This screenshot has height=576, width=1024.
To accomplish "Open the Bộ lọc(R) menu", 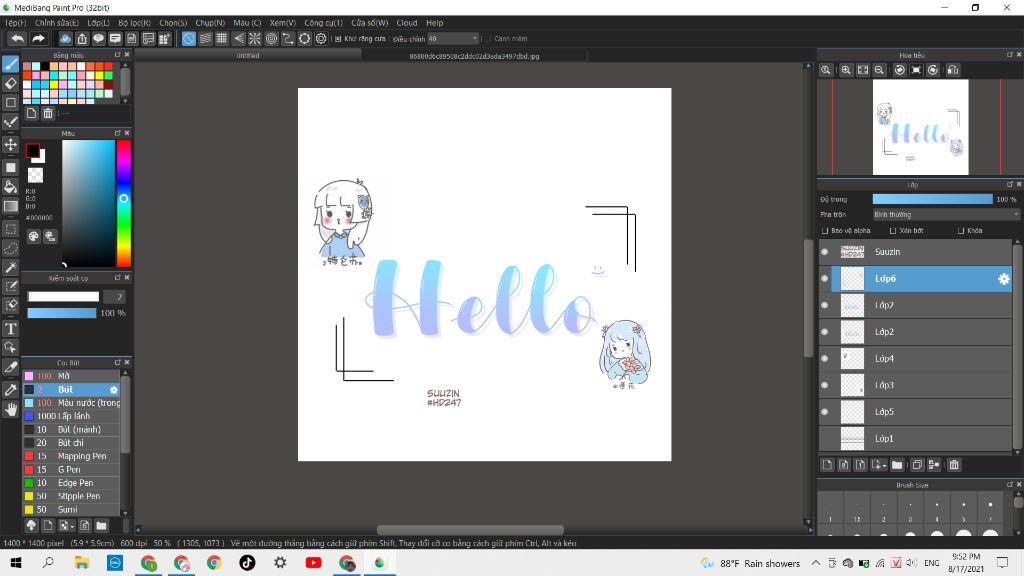I will coord(135,23).
